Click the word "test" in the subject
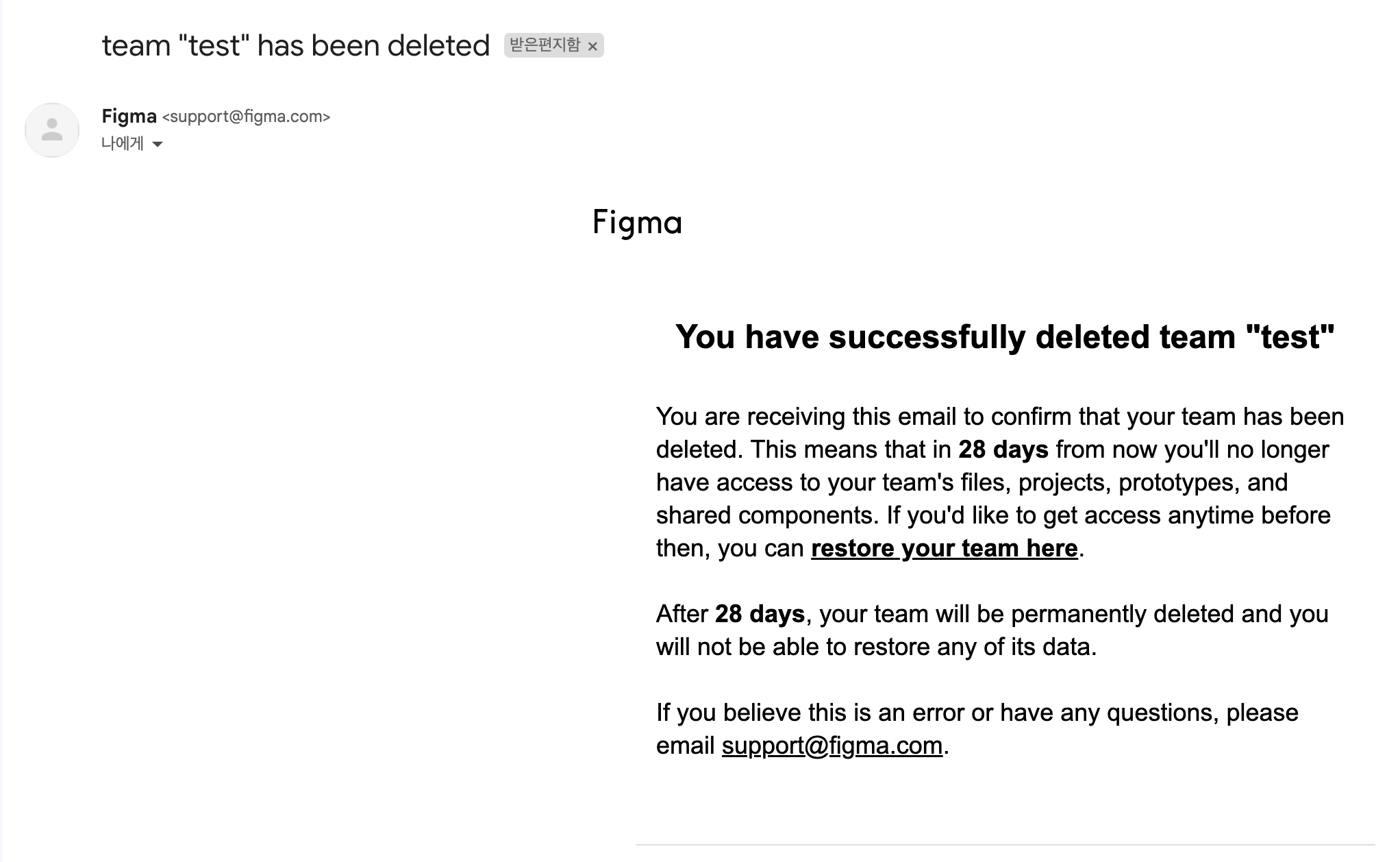The width and height of the screenshot is (1400, 862). pos(214,46)
